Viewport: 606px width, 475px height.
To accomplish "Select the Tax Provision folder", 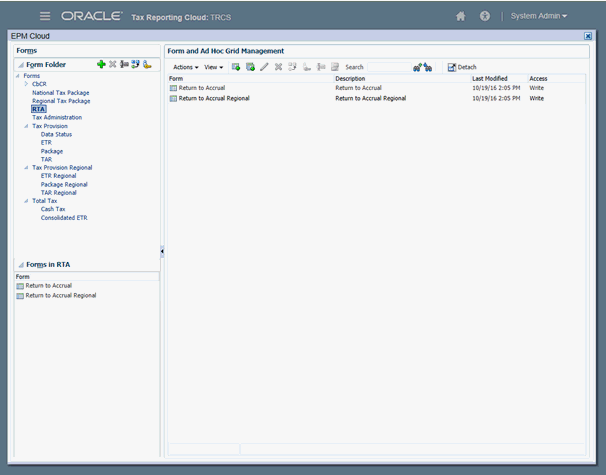I will coord(50,126).
